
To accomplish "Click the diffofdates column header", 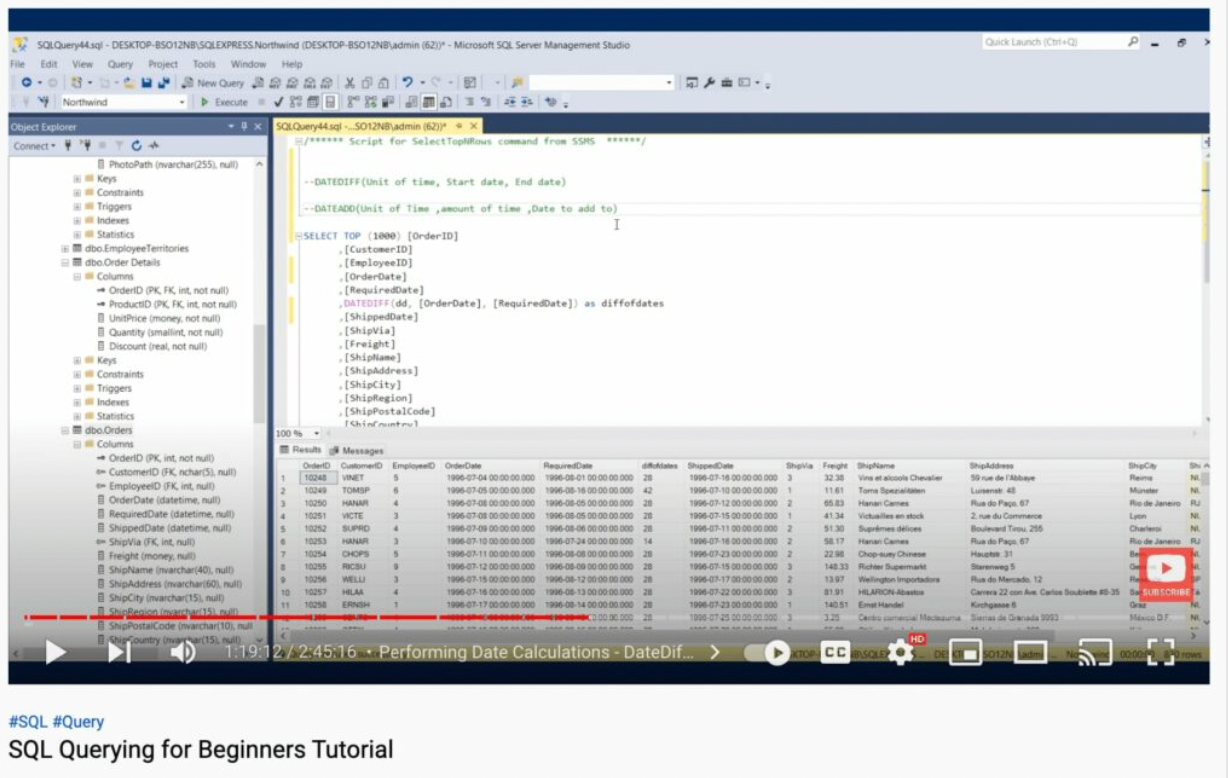I will click(x=660, y=465).
